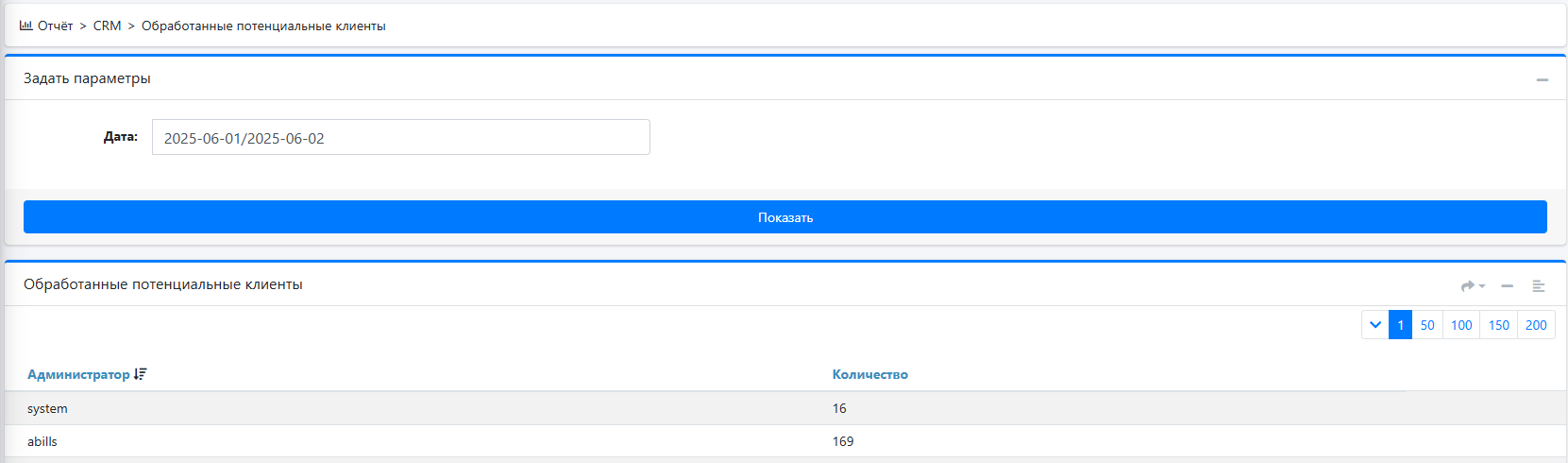
Task: Click the Показать button
Action: point(785,216)
